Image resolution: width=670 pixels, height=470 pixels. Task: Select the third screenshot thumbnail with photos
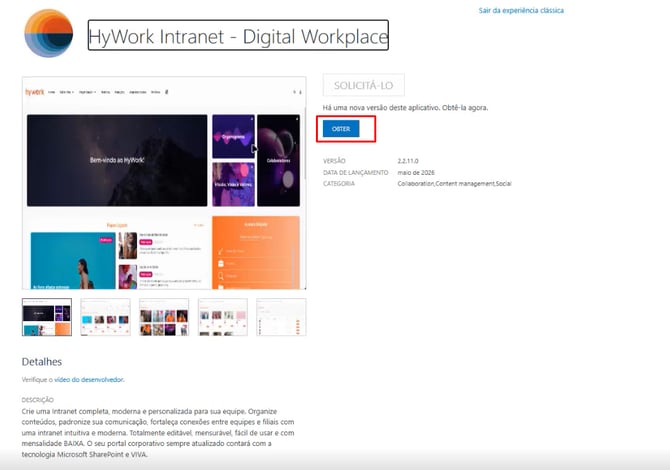pos(164,317)
